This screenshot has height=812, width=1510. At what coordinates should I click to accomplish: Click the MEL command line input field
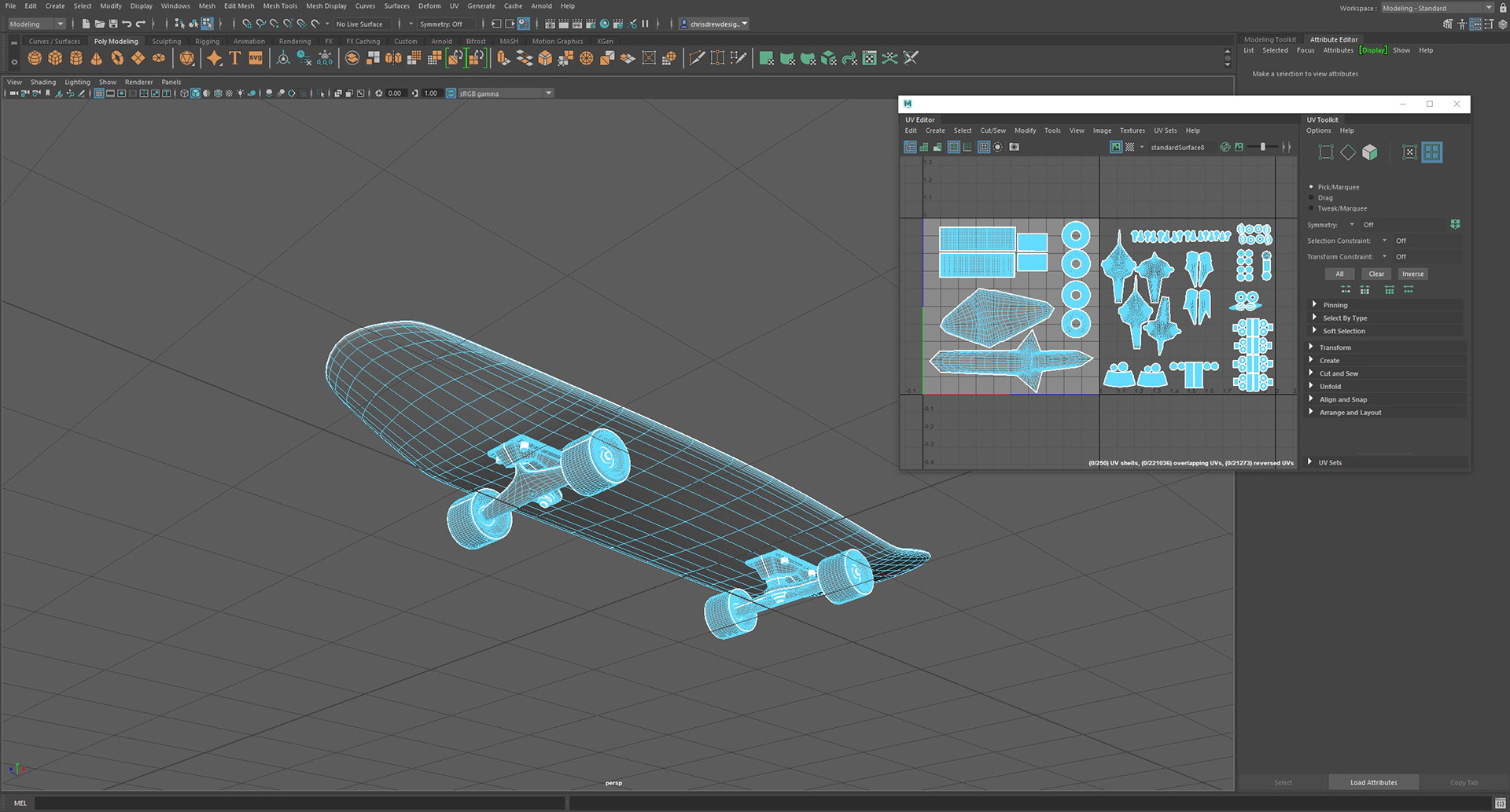click(299, 803)
